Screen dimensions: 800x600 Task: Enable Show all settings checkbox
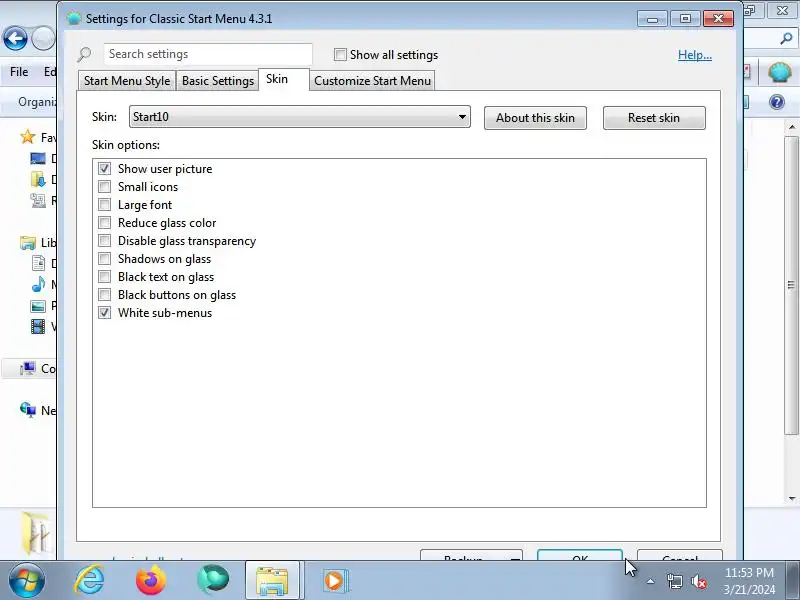point(340,55)
